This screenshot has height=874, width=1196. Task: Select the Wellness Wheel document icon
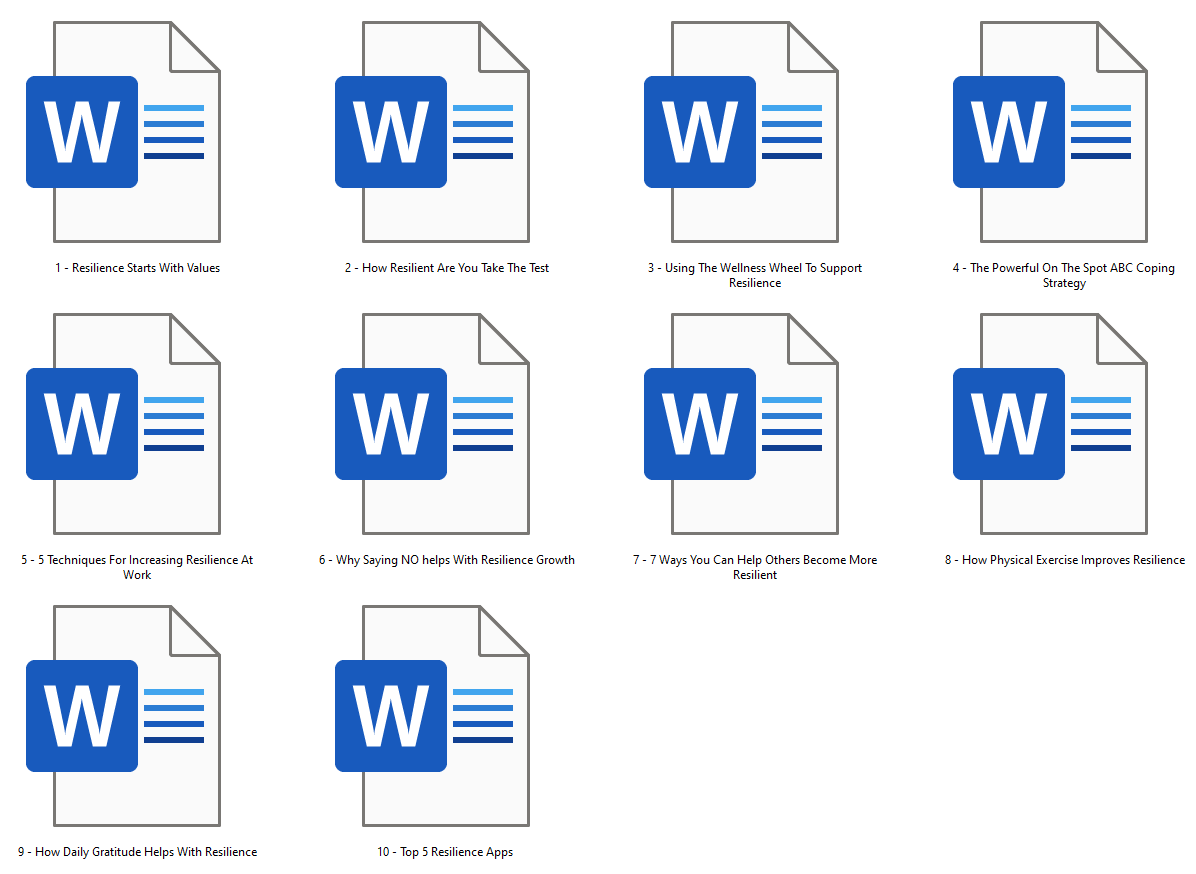coord(741,132)
